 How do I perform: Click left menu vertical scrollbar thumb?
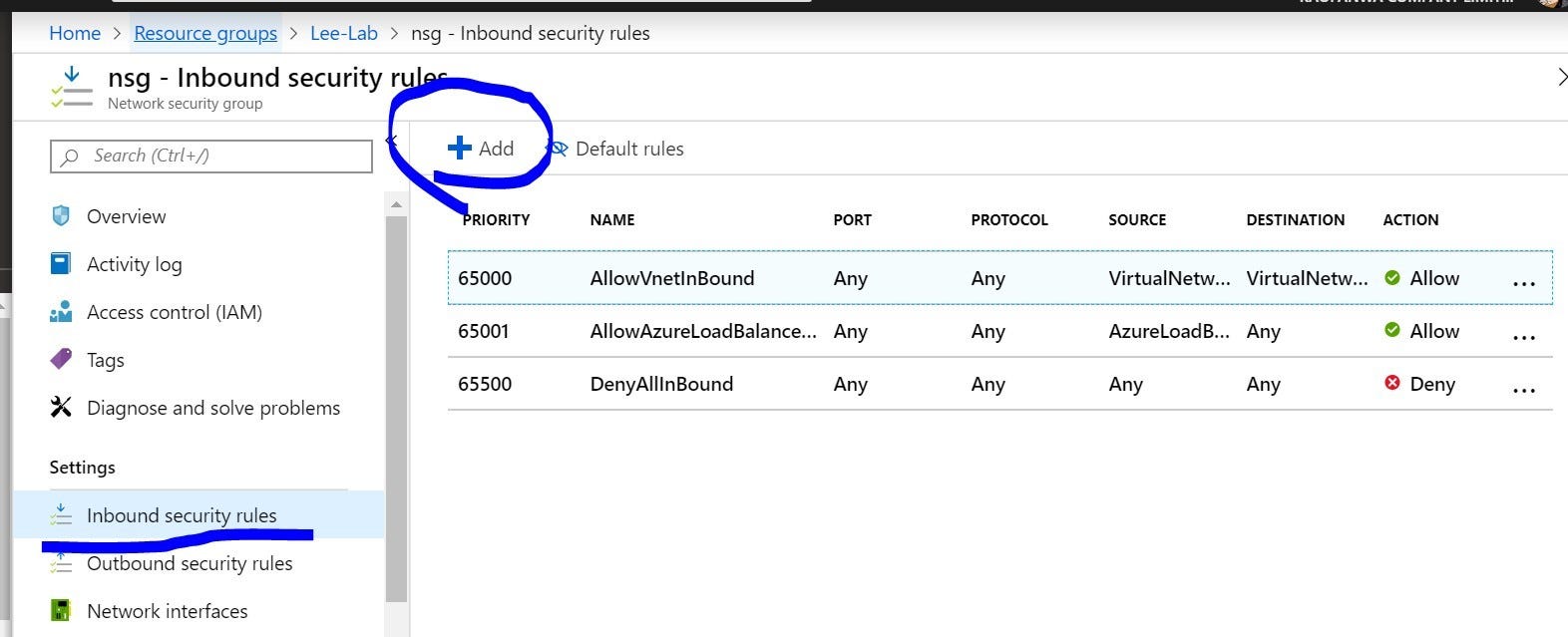(396, 409)
